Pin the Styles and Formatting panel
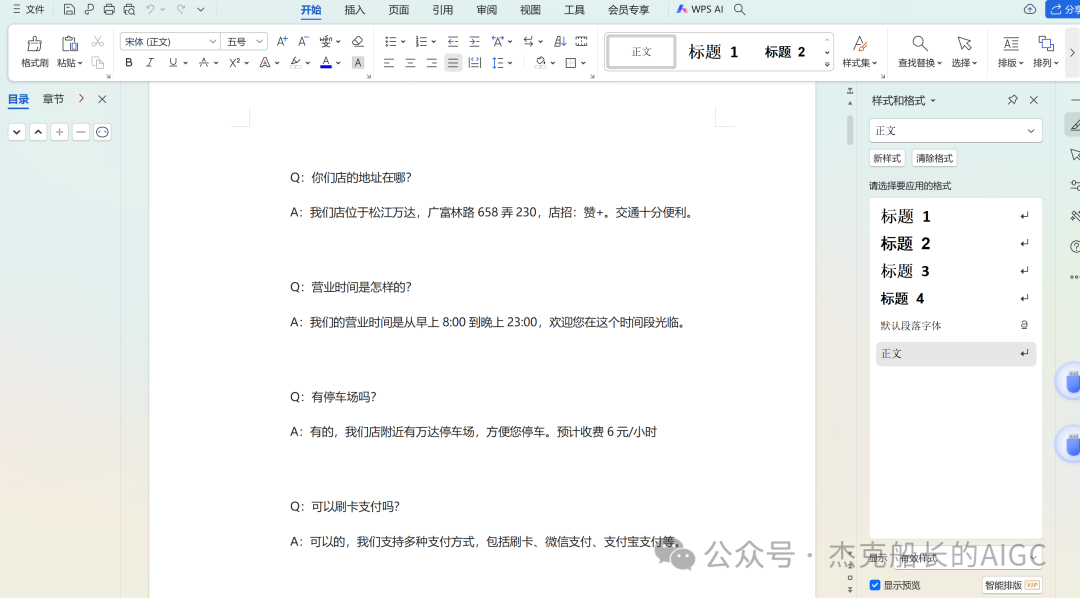1080x598 pixels. pos(1012,100)
